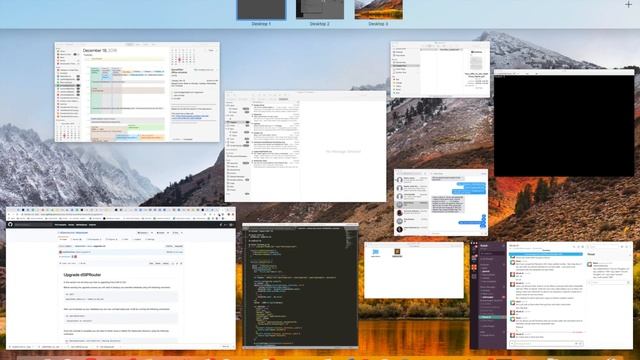The width and height of the screenshot is (640, 360).
Task: Click 'No Message Selected' pane in Mail window
Action: coord(343,151)
